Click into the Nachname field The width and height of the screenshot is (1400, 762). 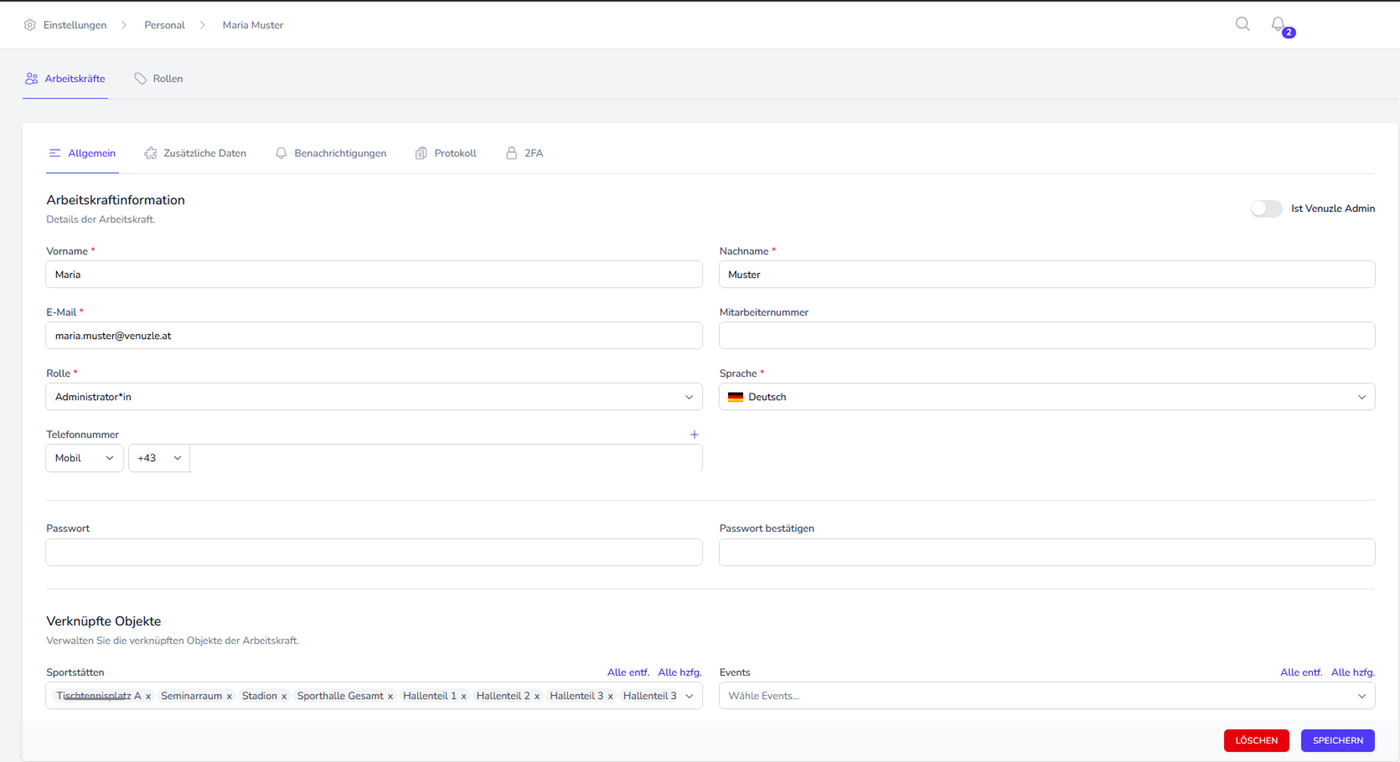1047,274
